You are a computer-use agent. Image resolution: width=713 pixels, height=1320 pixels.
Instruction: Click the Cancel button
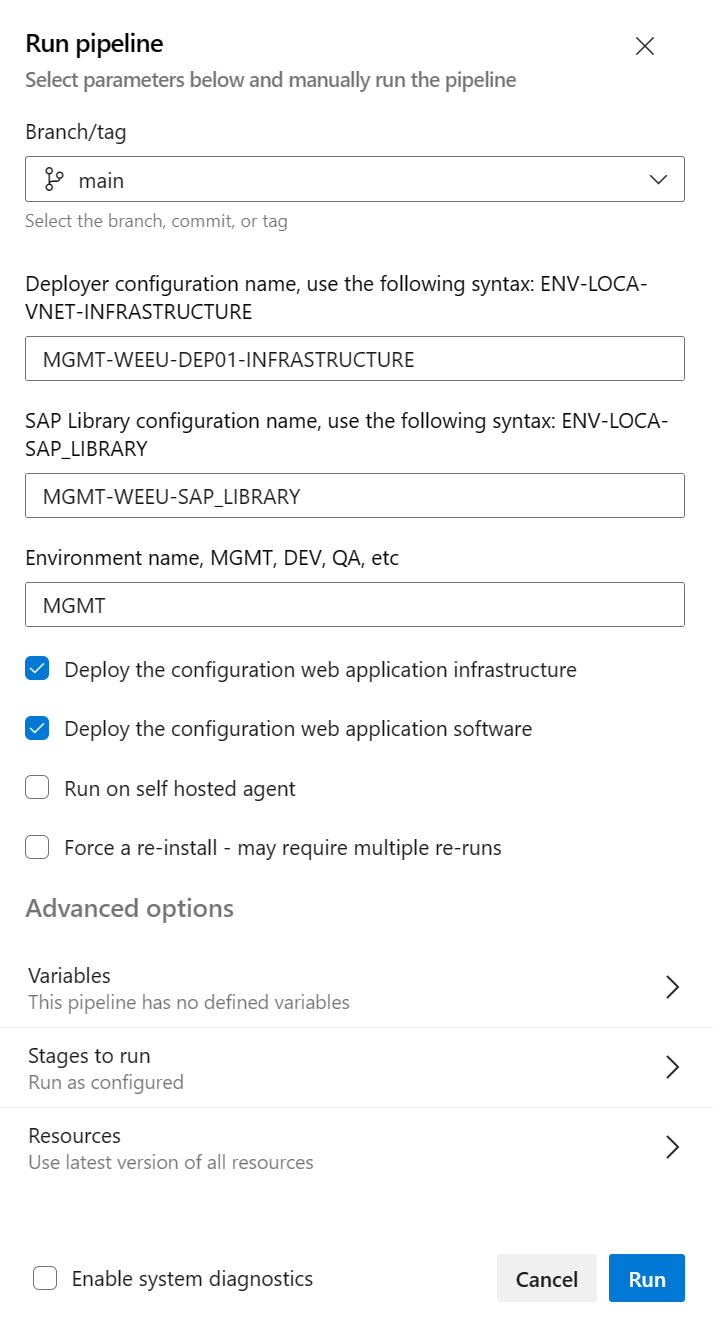coord(546,1278)
